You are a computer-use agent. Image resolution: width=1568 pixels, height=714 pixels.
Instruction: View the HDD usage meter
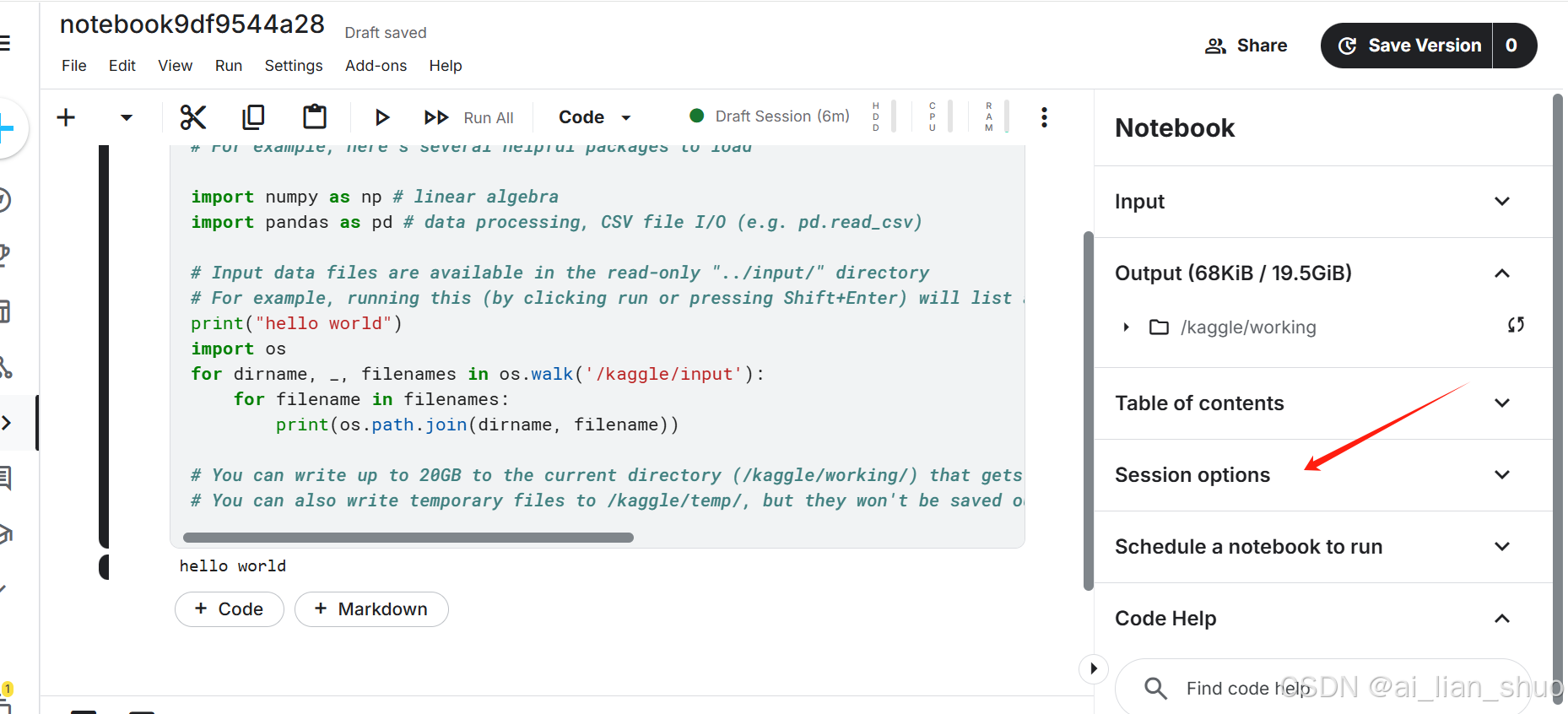pyautogui.click(x=884, y=116)
